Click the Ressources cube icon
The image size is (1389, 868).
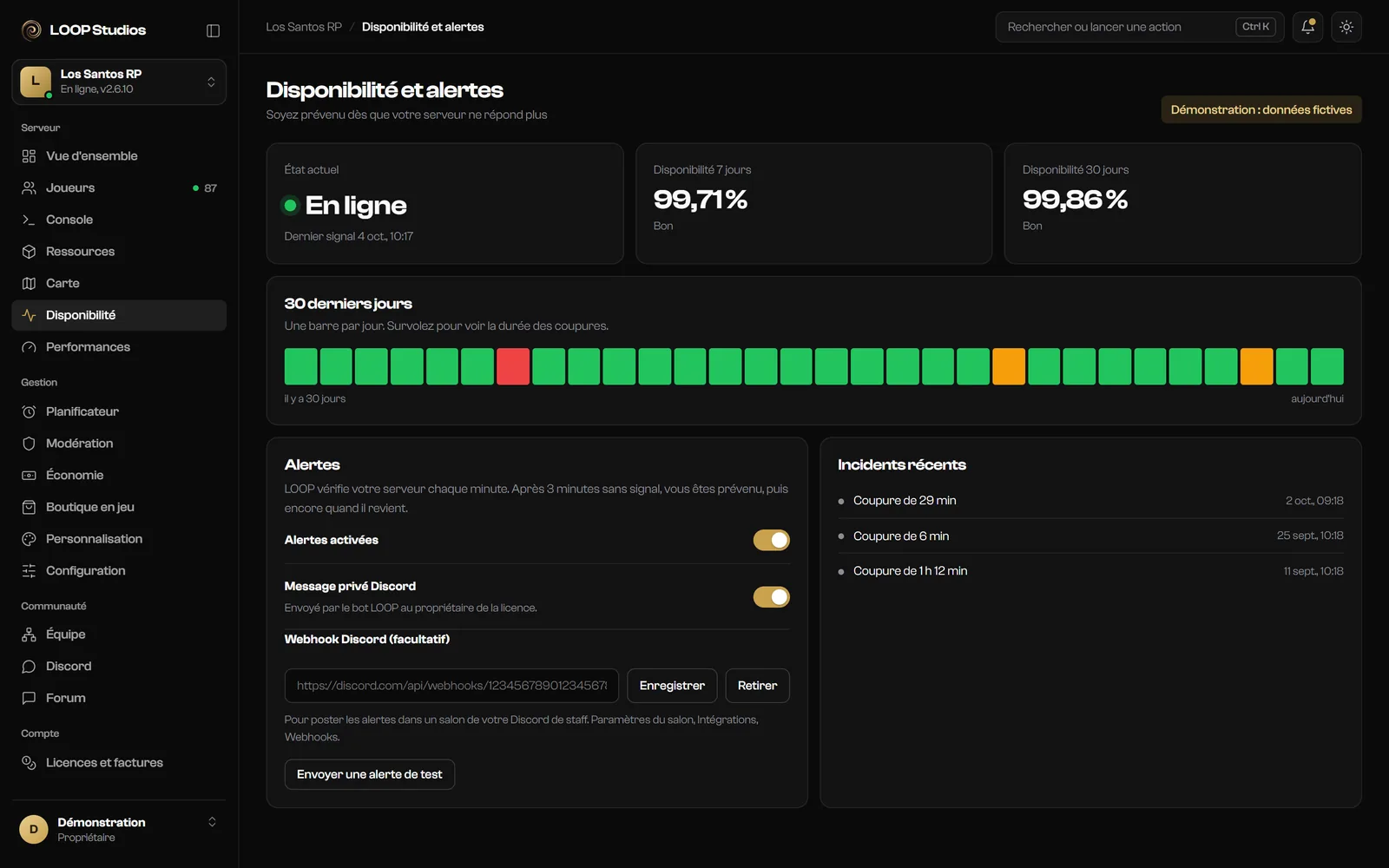coord(29,252)
